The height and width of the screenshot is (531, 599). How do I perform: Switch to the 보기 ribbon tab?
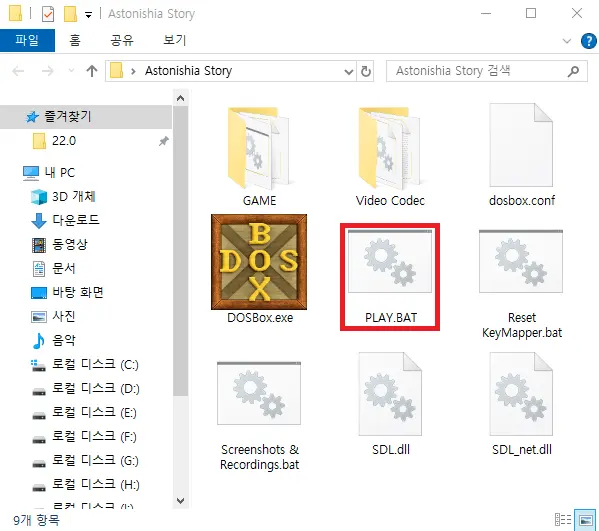point(175,40)
